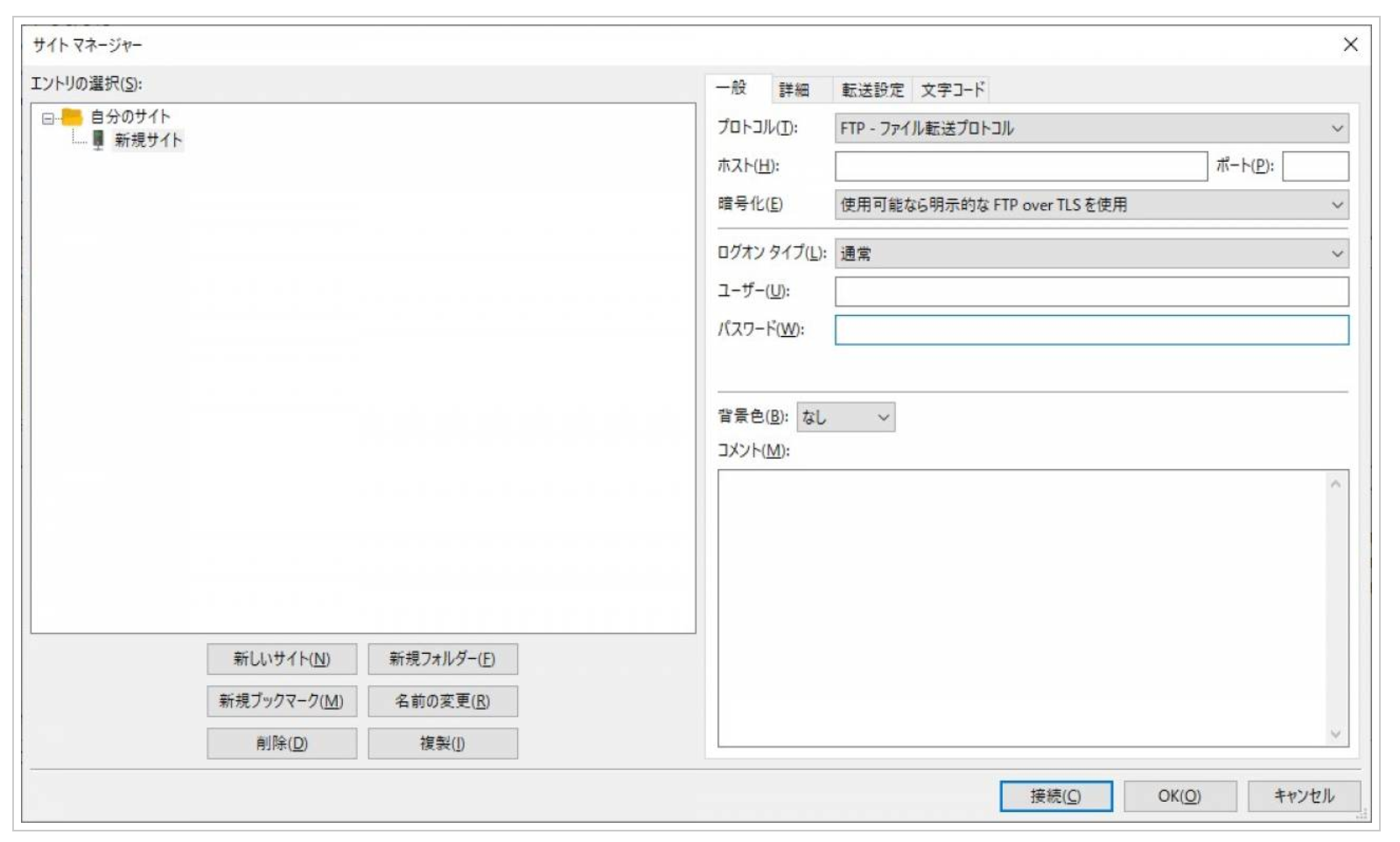This screenshot has height=842, width=1400.
Task: Open the 背景色 background color dropdown
Action: coord(845,417)
